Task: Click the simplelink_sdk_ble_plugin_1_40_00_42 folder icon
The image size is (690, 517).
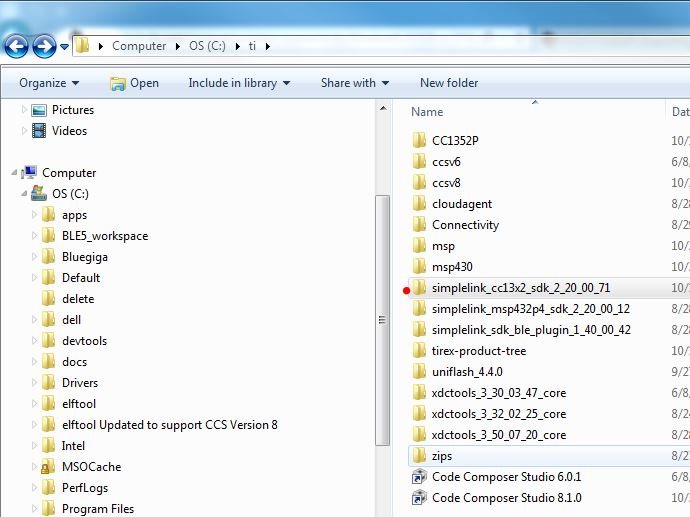Action: point(419,330)
